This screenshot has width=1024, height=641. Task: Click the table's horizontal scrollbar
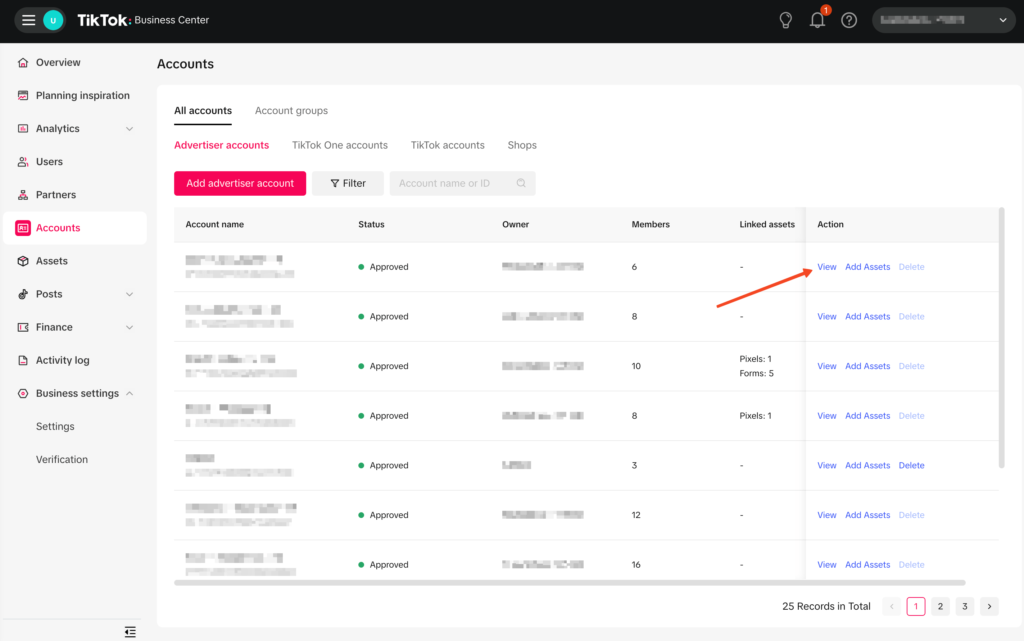coord(569,582)
